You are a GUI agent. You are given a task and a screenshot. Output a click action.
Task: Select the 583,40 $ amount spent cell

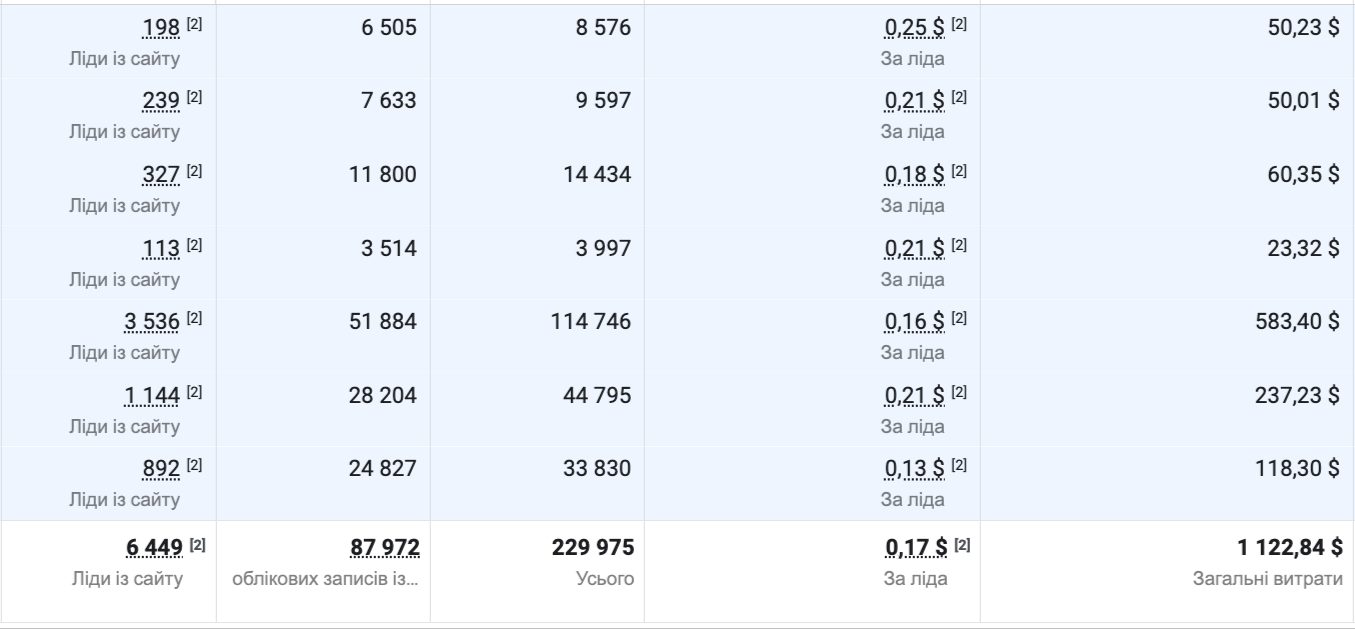(1297, 323)
